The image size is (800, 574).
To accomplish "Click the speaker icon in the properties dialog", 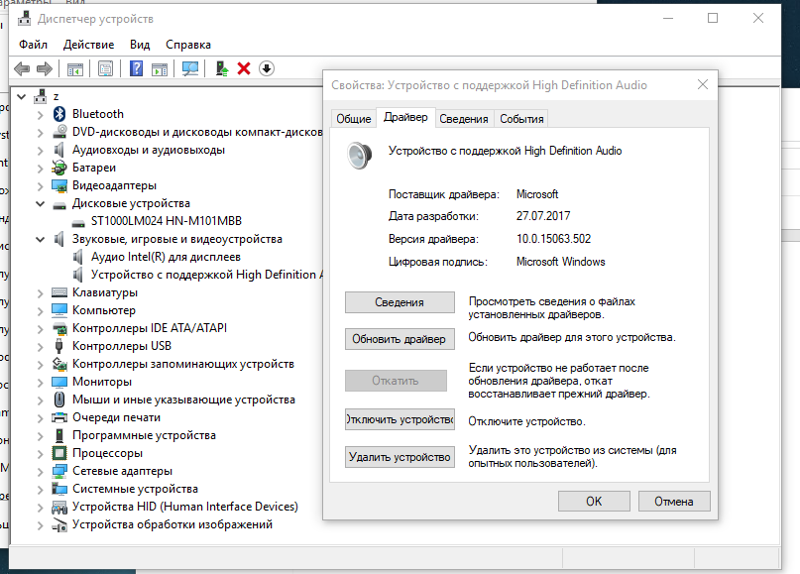I will click(x=359, y=156).
